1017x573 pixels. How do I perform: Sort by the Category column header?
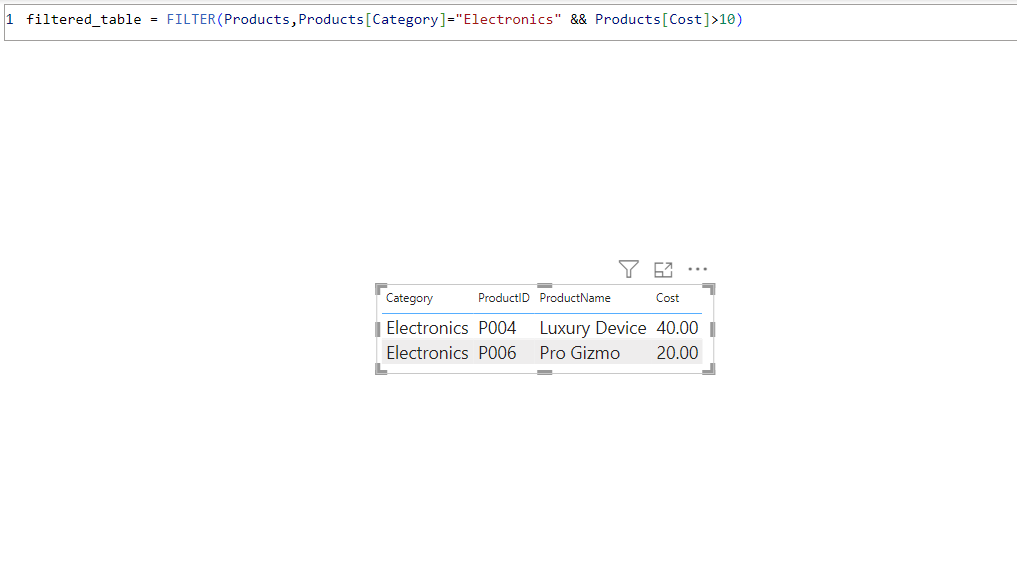tap(409, 298)
